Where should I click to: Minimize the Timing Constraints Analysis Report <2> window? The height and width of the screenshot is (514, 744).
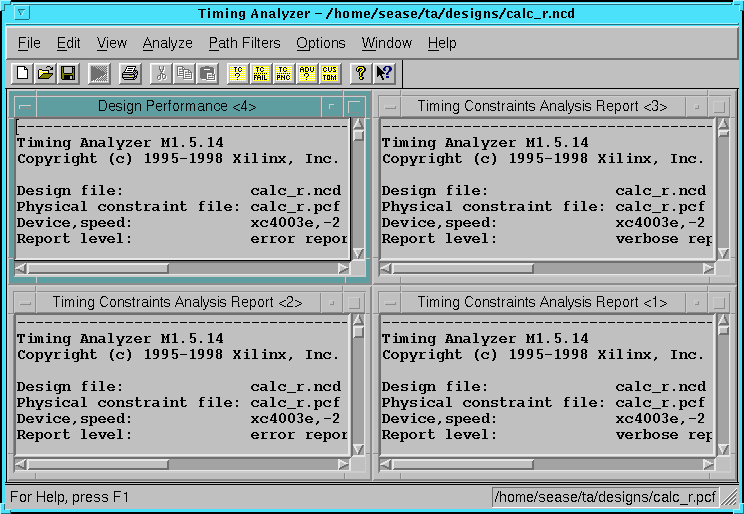tap(331, 302)
